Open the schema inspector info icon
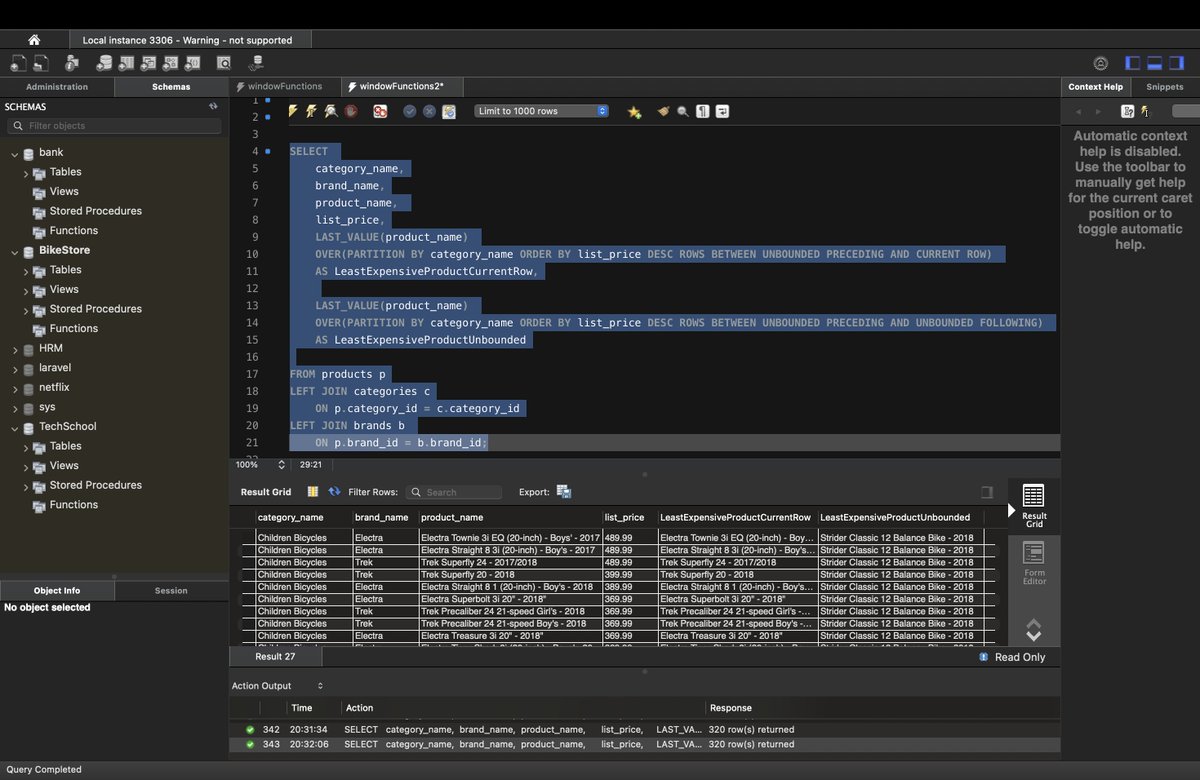The height and width of the screenshot is (780, 1200). pyautogui.click(x=72, y=63)
